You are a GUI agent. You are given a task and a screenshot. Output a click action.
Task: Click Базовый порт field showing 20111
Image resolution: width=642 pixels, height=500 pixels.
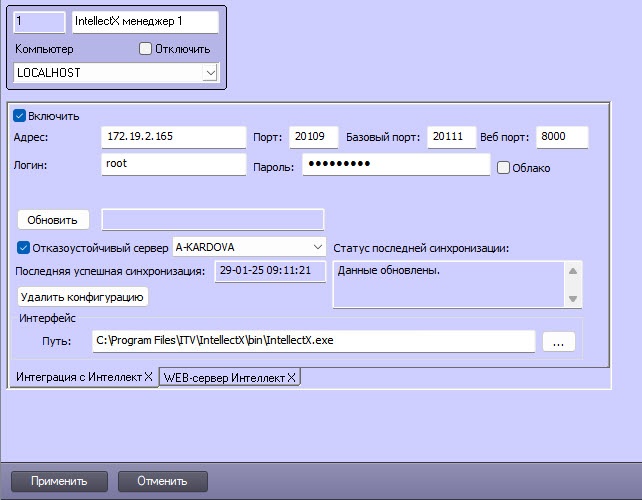click(452, 137)
